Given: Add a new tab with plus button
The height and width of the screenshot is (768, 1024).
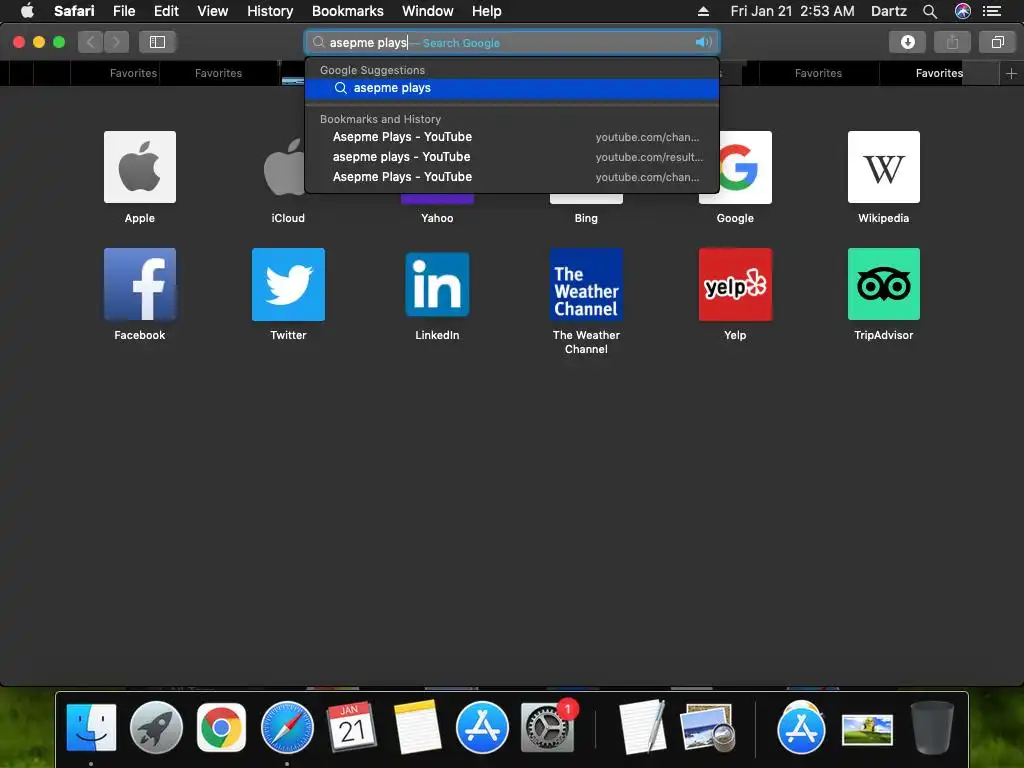Looking at the screenshot, I should (1011, 73).
